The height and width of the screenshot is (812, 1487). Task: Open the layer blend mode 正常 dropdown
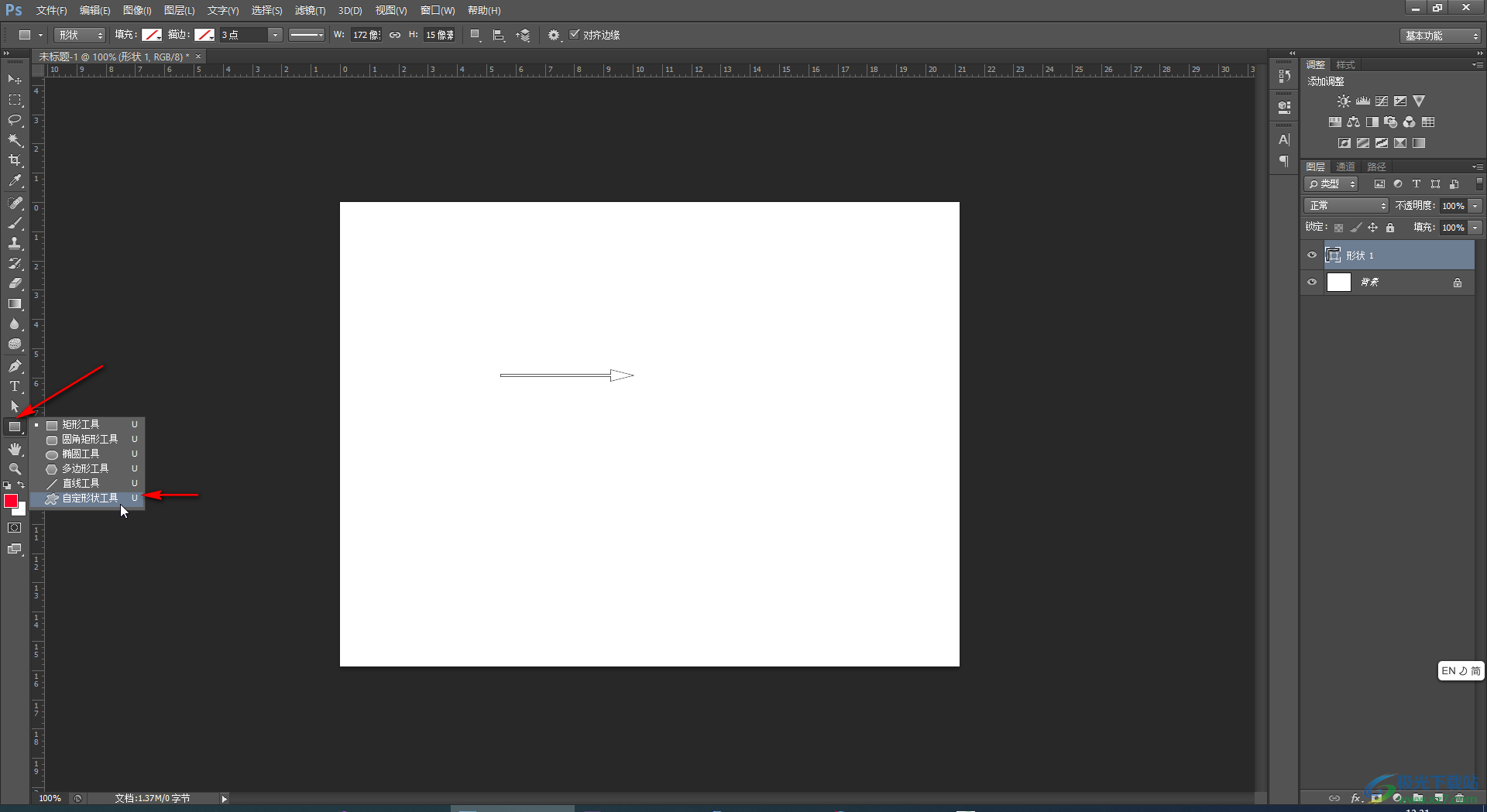pos(1347,205)
